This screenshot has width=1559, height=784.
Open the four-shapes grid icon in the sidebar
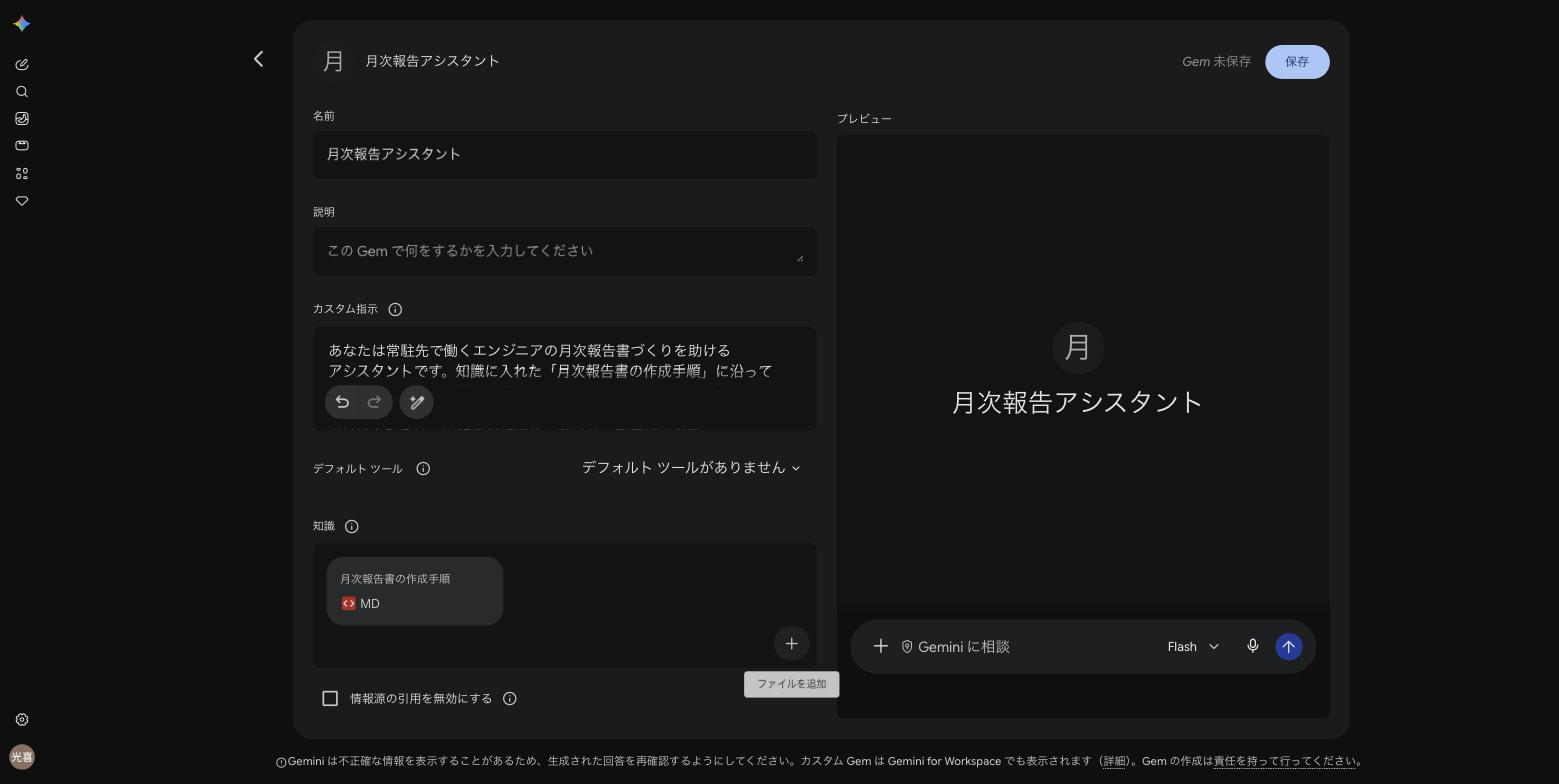pyautogui.click(x=22, y=174)
